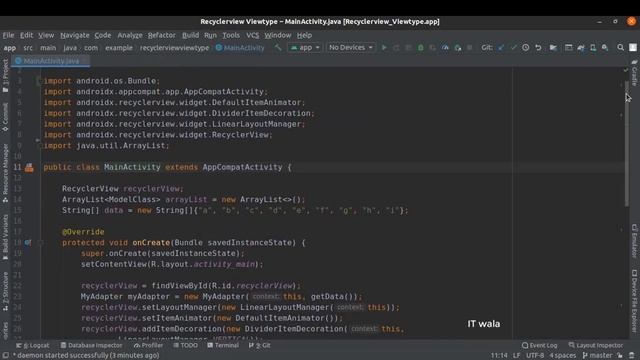Open the AVD Manager icon in the toolbar

point(593,48)
